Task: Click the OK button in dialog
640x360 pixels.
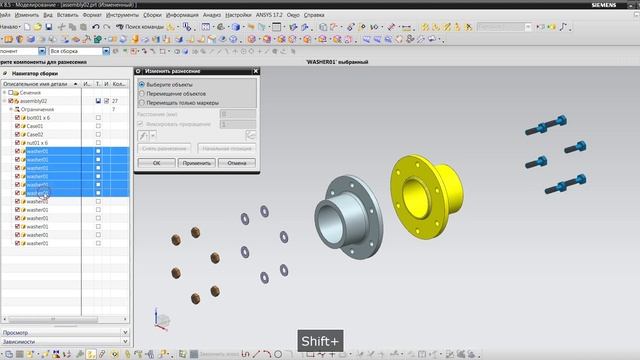Action: [x=156, y=163]
